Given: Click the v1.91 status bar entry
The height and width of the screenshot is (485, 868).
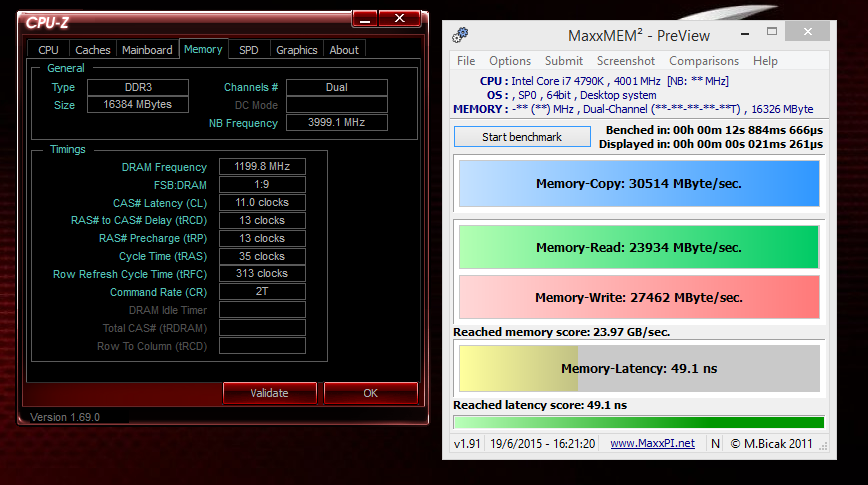Looking at the screenshot, I should click(467, 443).
